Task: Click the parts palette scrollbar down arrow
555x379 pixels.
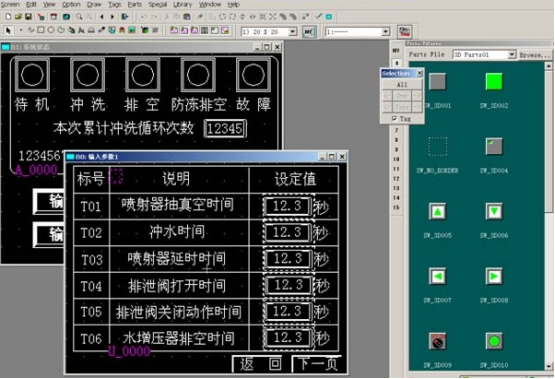Action: pos(548,367)
